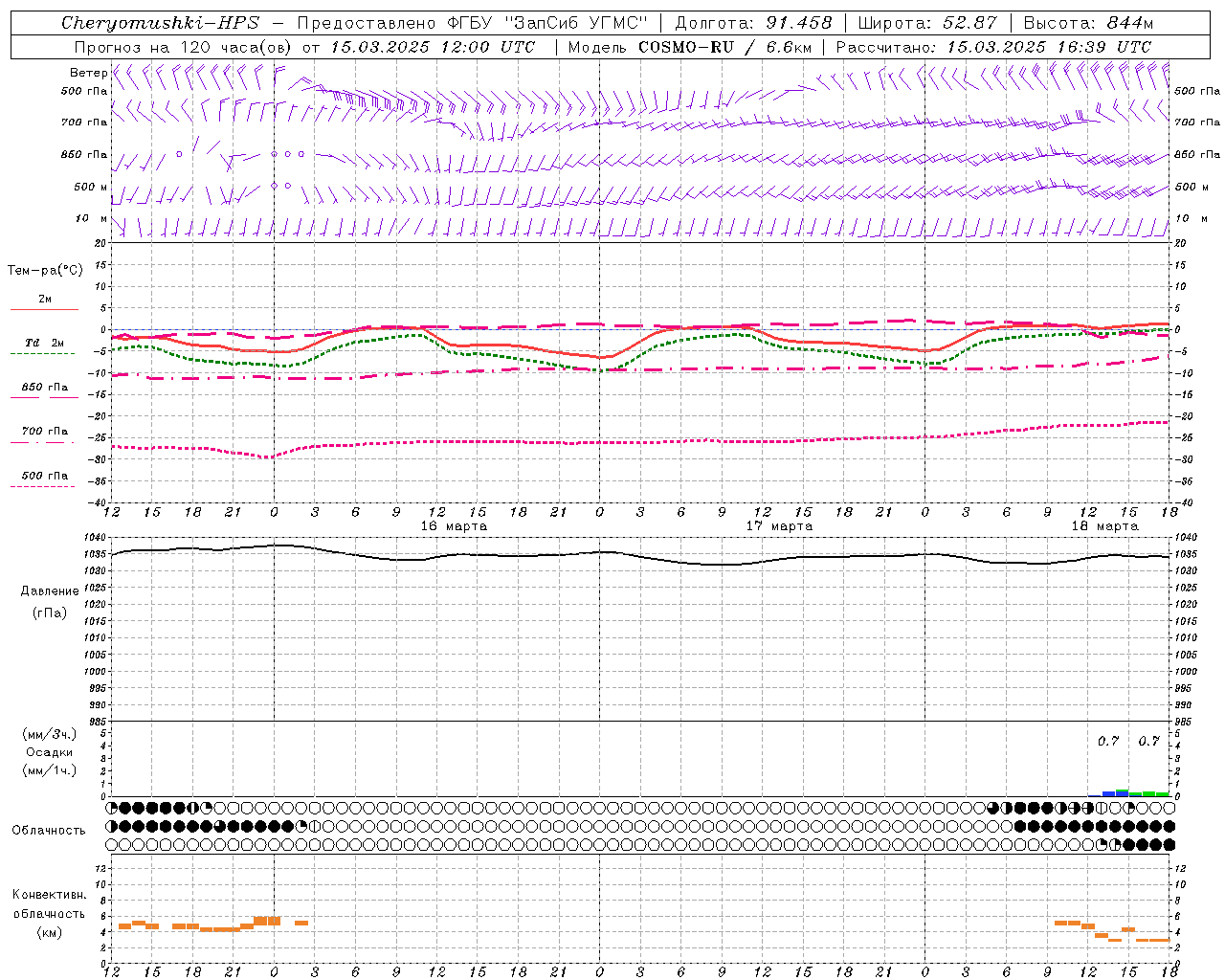Click the '16 марта' date label

[454, 526]
